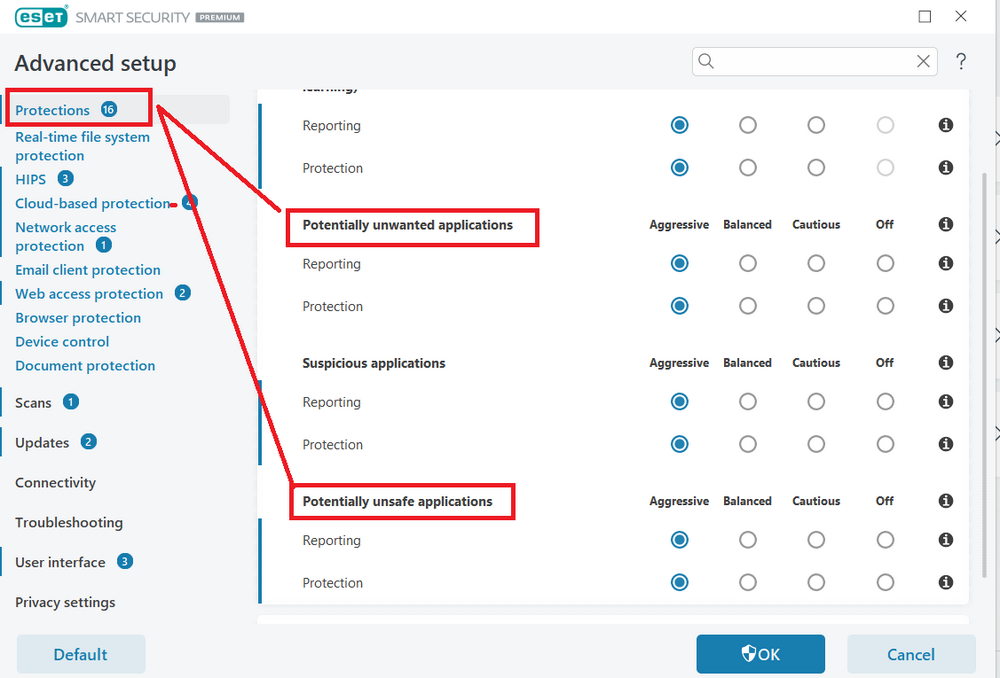1000x678 pixels.
Task: Switch to the Updates section
Action: coord(42,443)
